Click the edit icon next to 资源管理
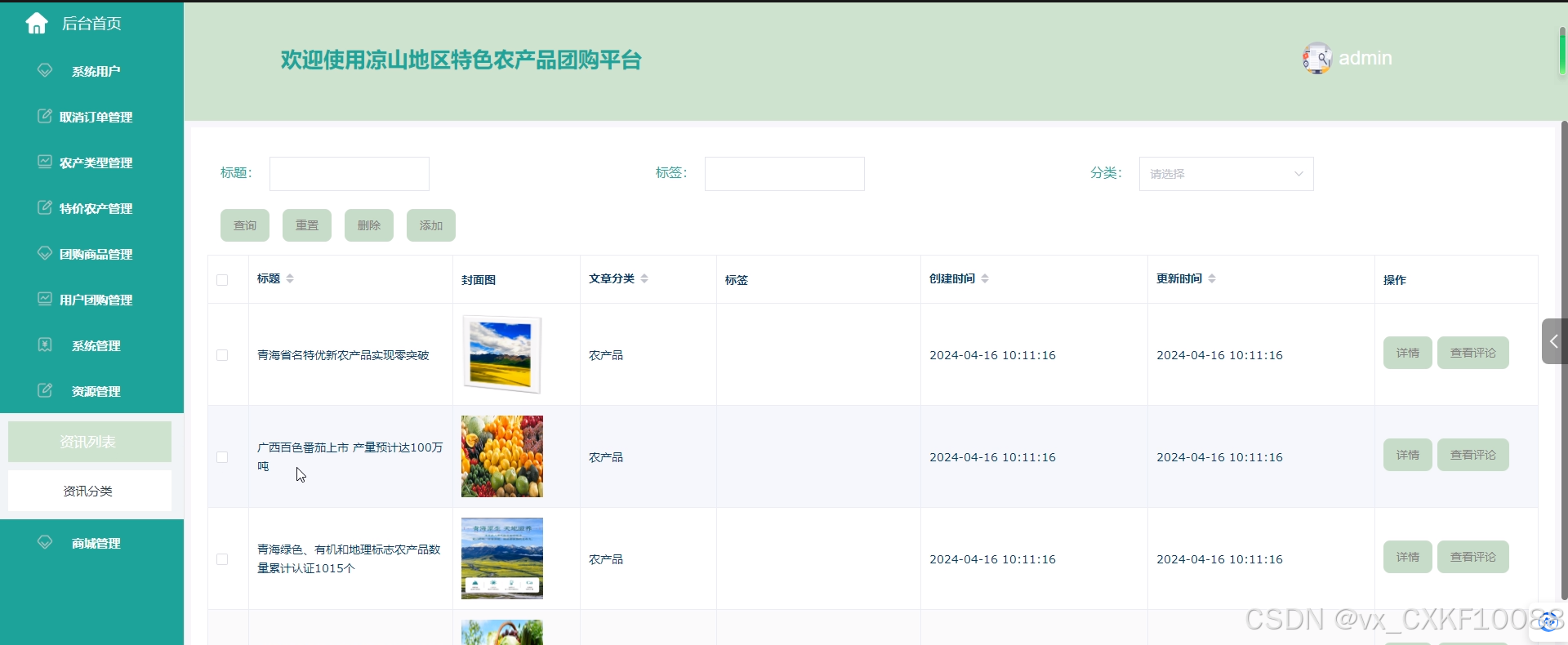Image resolution: width=1568 pixels, height=645 pixels. click(45, 390)
